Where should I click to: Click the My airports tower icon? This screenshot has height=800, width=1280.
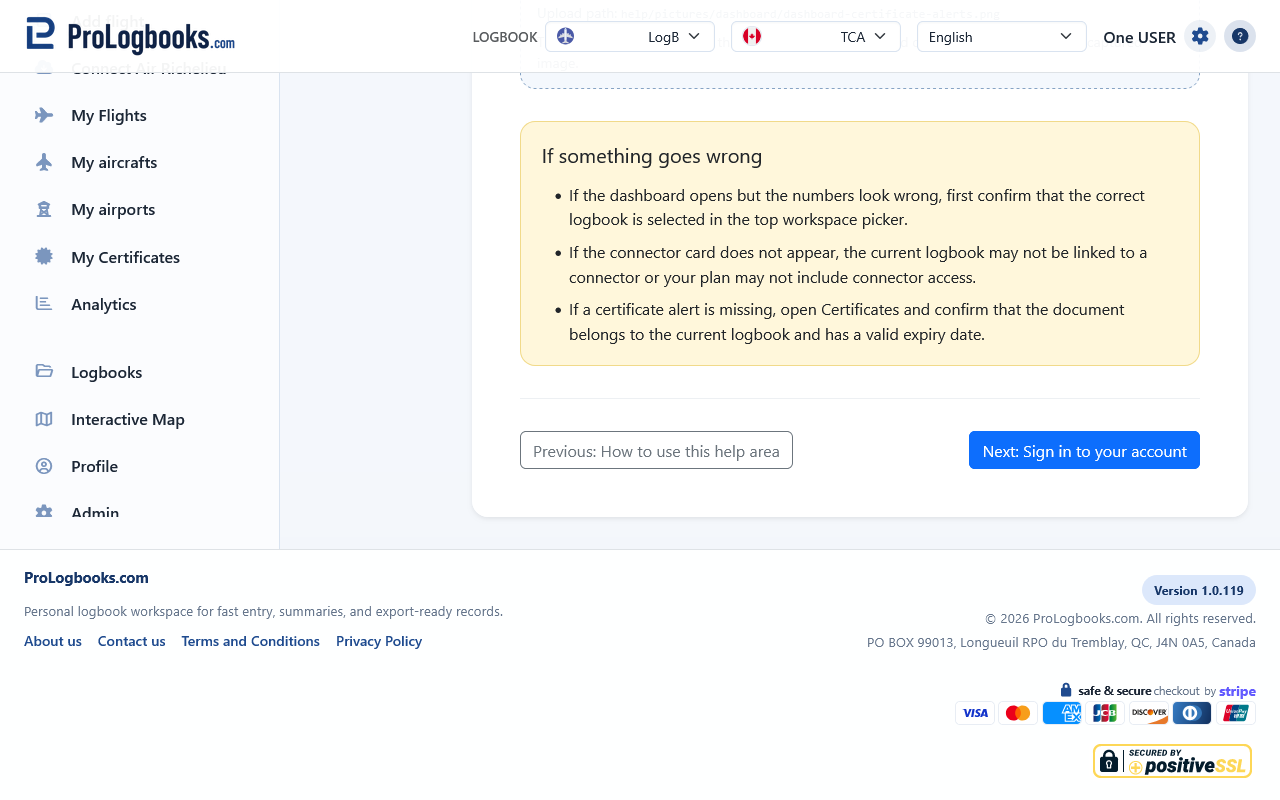[x=44, y=209]
